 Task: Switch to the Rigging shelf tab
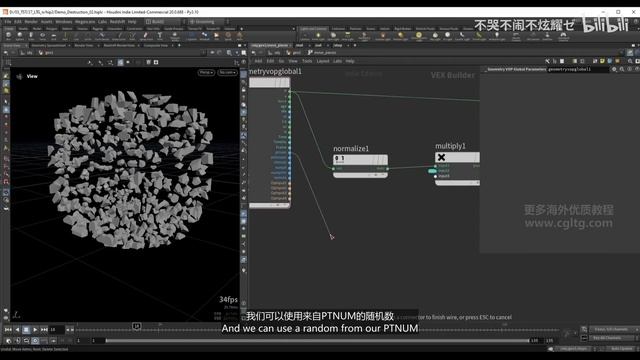(x=98, y=29)
